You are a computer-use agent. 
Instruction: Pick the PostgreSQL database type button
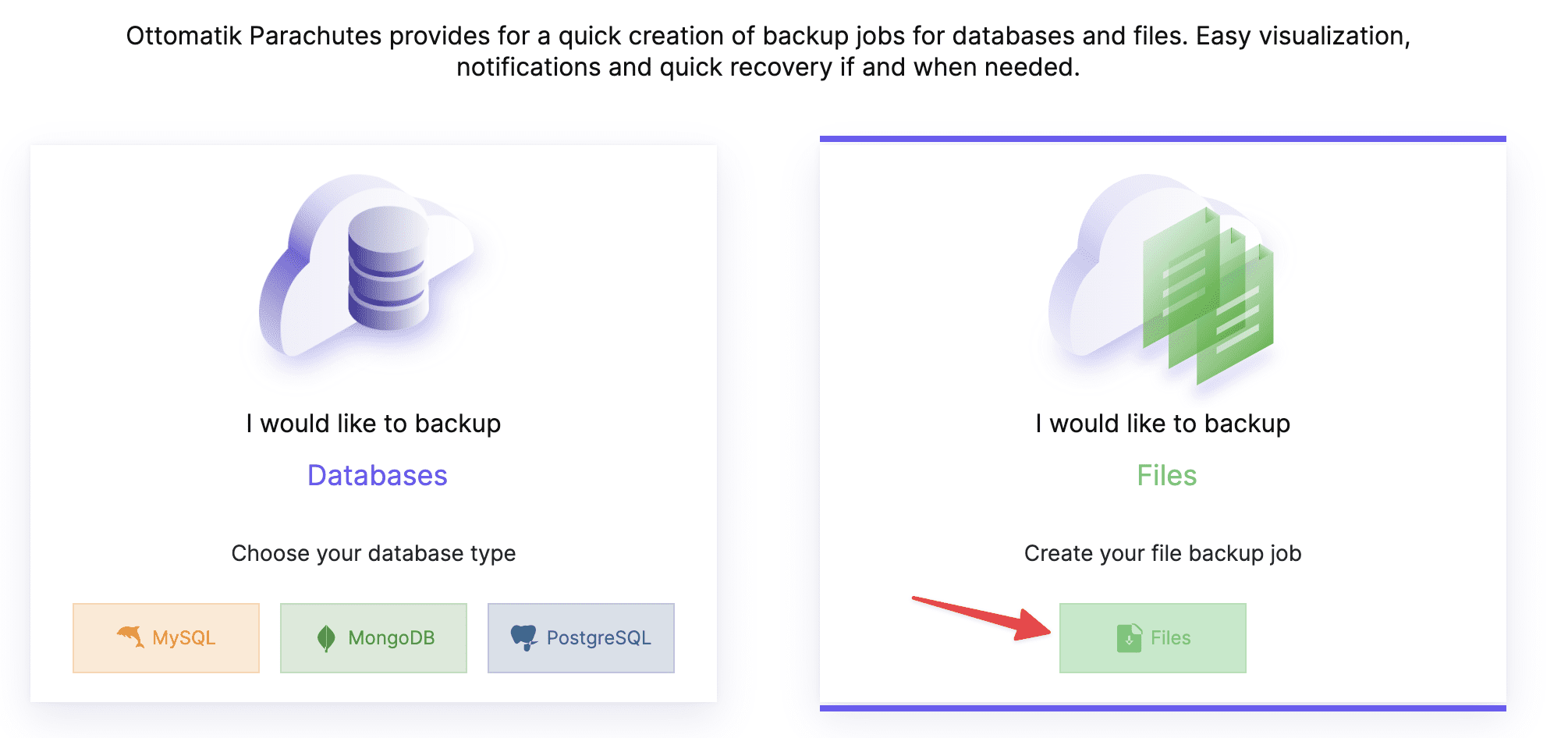point(581,638)
